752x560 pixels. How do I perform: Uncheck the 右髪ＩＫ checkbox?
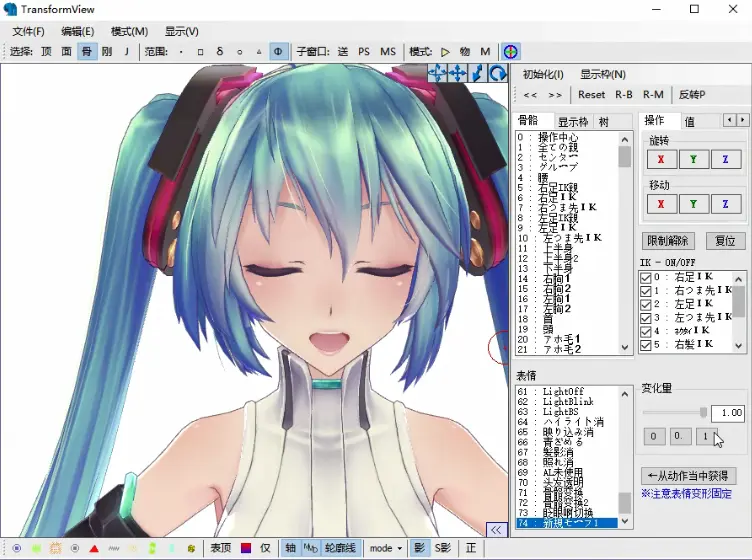pyautogui.click(x=646, y=345)
